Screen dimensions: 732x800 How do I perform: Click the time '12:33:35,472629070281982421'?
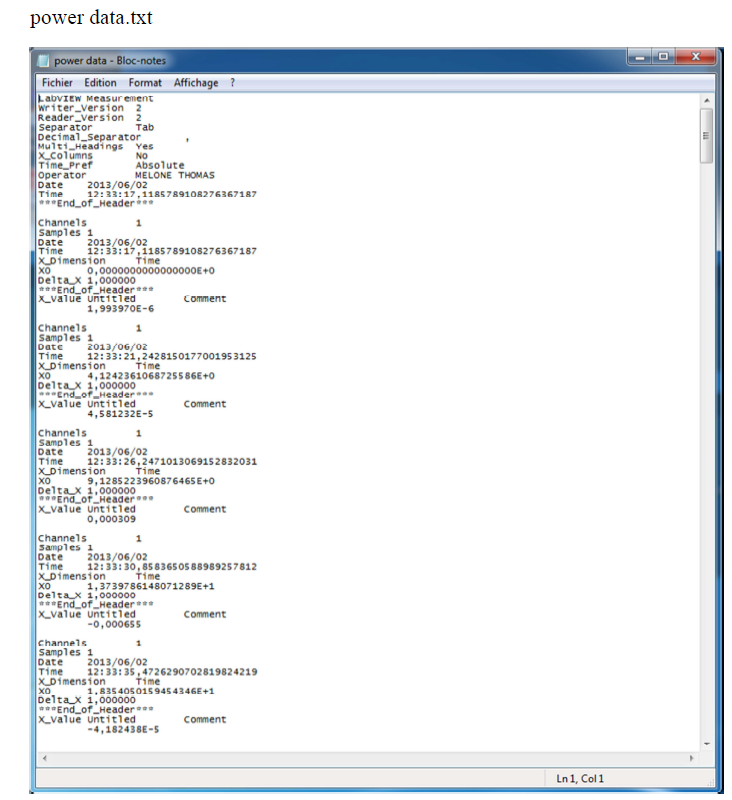(x=172, y=672)
